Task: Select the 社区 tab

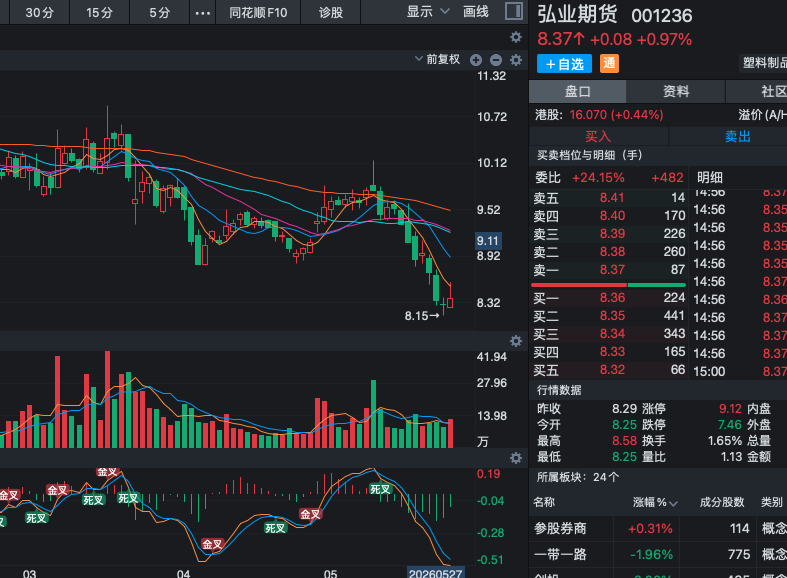Action: [x=756, y=91]
